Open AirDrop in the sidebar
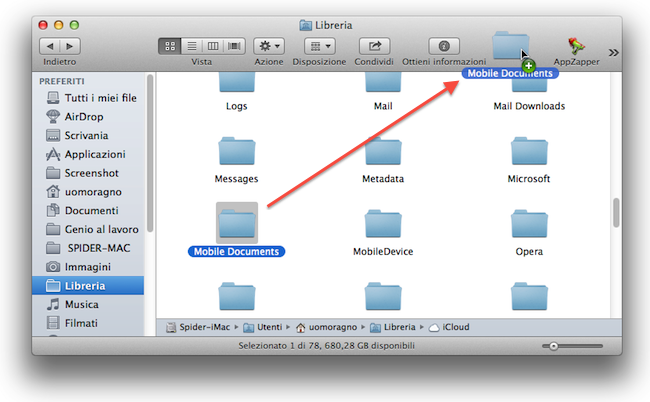This screenshot has width=650, height=402. pos(83,116)
